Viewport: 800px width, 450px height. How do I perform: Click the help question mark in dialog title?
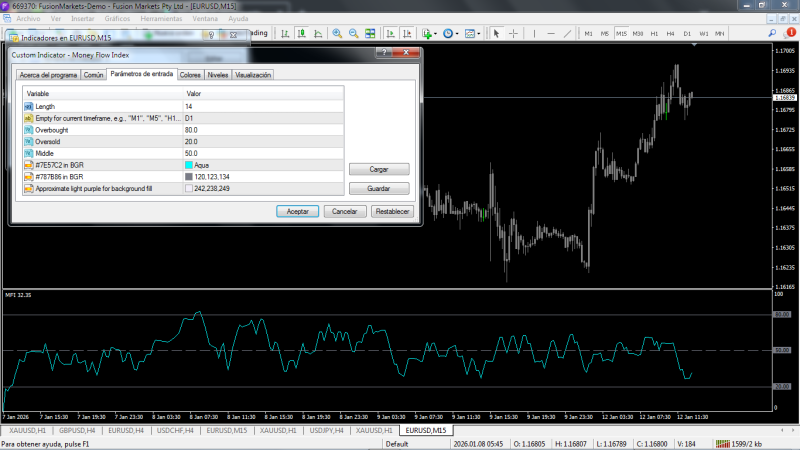pos(384,52)
